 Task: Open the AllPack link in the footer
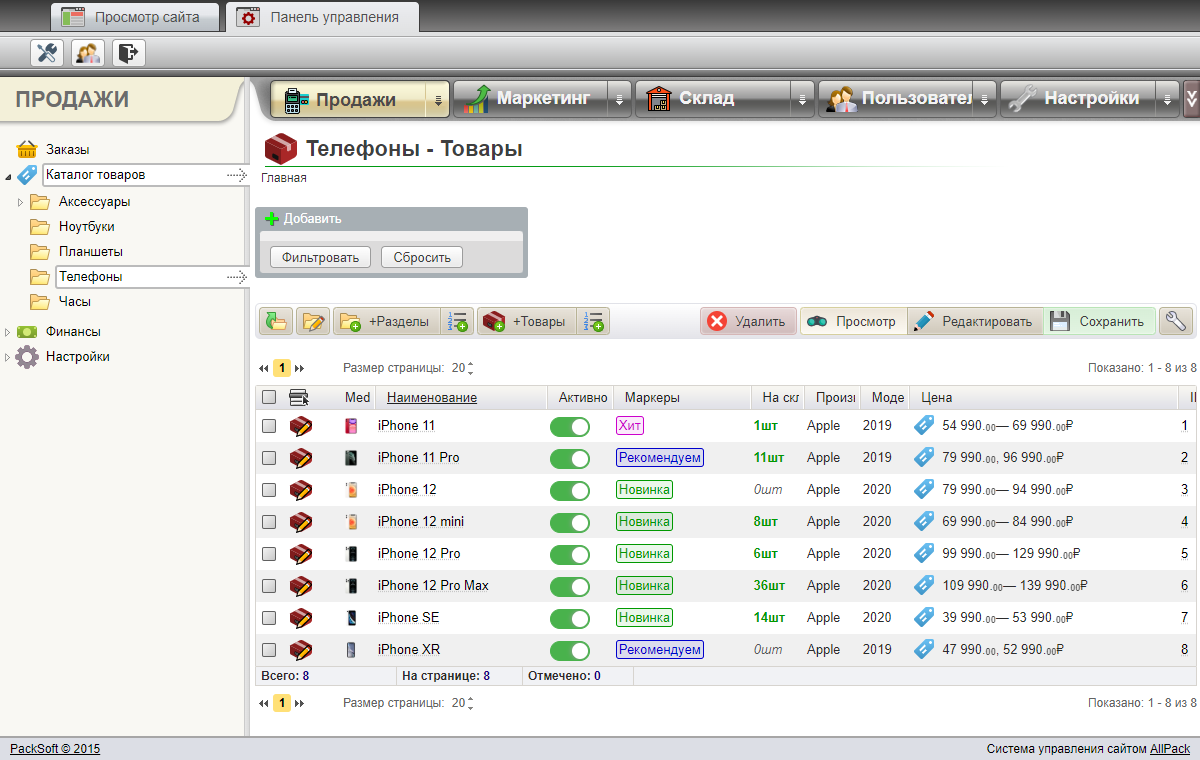point(1169,747)
